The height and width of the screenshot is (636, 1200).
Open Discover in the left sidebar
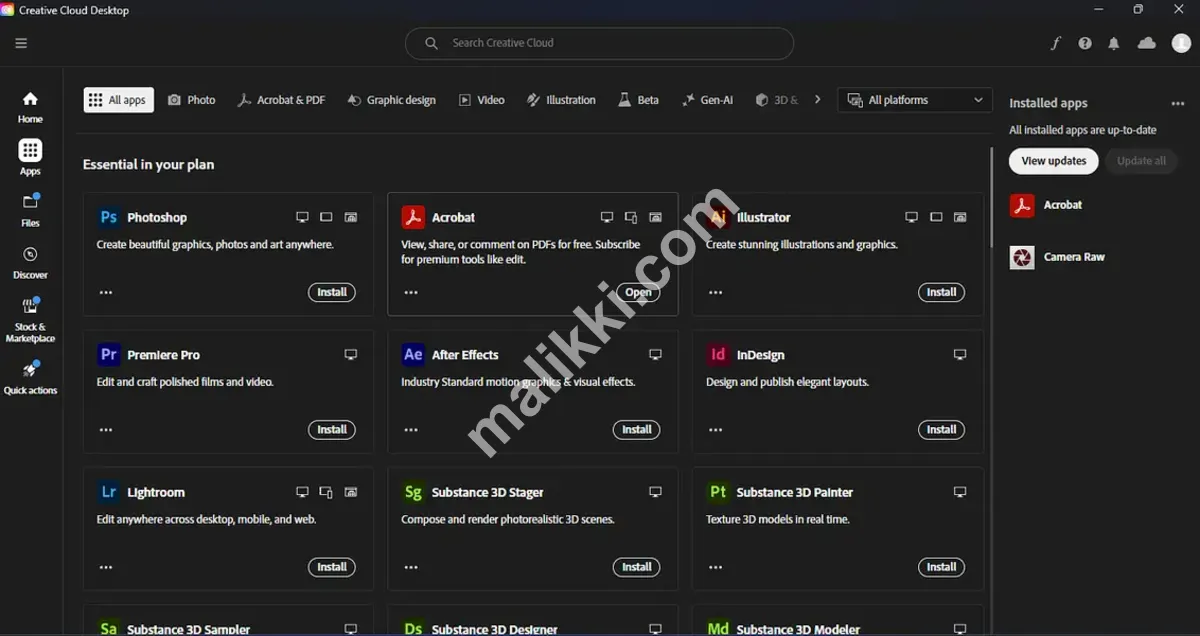(x=30, y=262)
